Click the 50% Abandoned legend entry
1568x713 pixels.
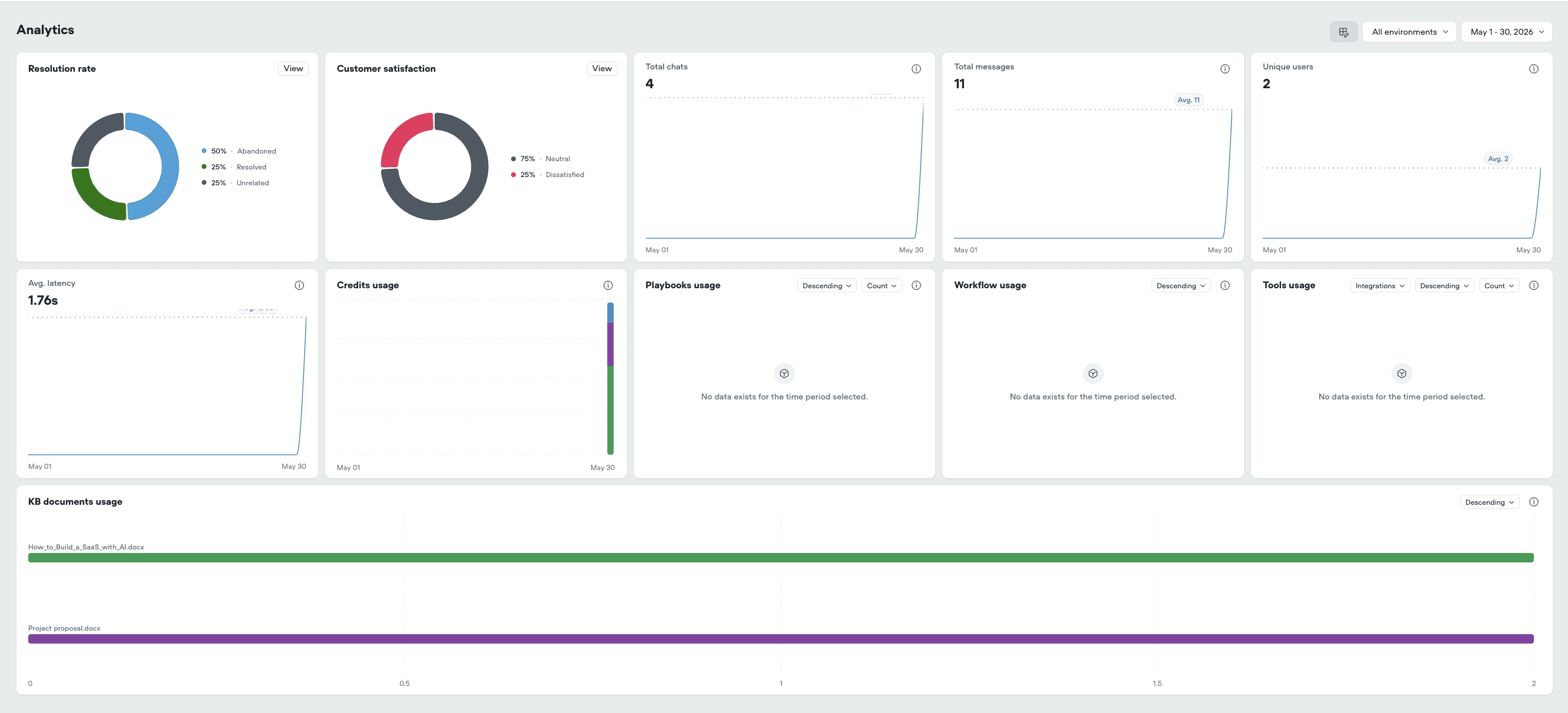pos(239,151)
